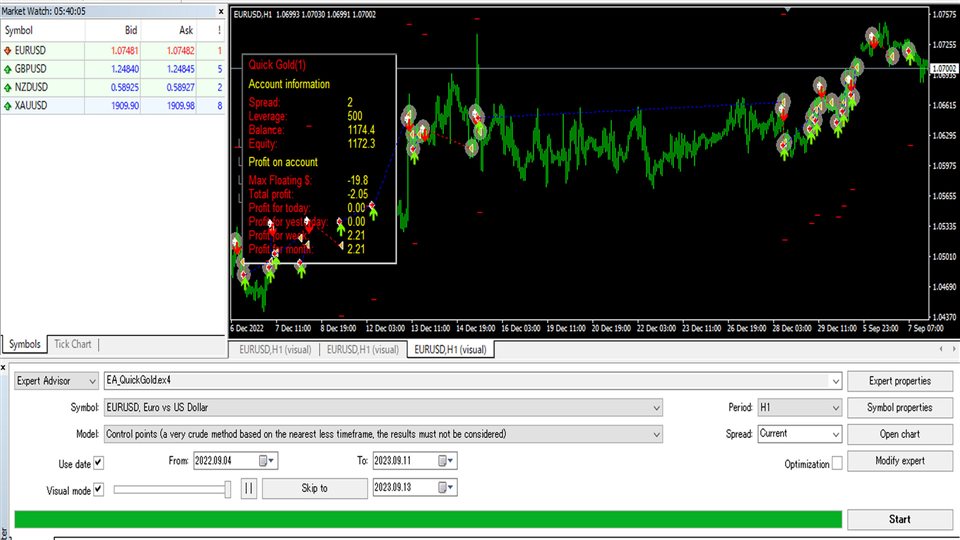Select the first EURUSD,H1 (visual) chart tab
Image resolution: width=960 pixels, height=540 pixels.
pos(275,350)
